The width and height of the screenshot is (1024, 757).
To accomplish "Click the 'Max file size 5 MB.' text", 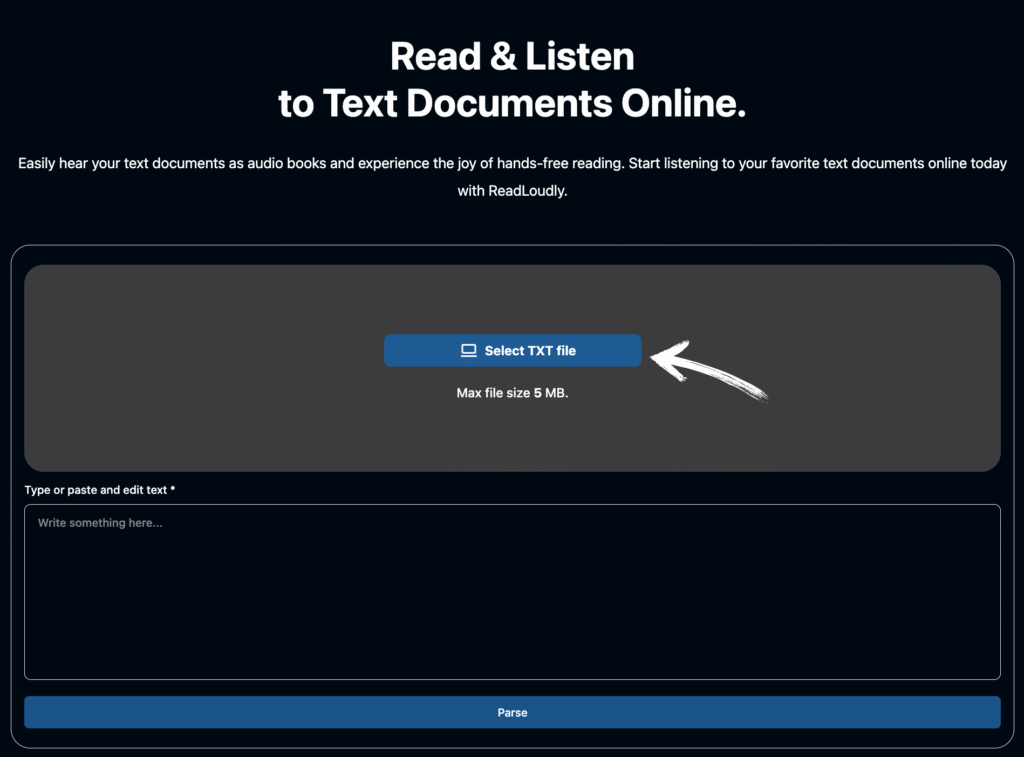I will pyautogui.click(x=513, y=393).
